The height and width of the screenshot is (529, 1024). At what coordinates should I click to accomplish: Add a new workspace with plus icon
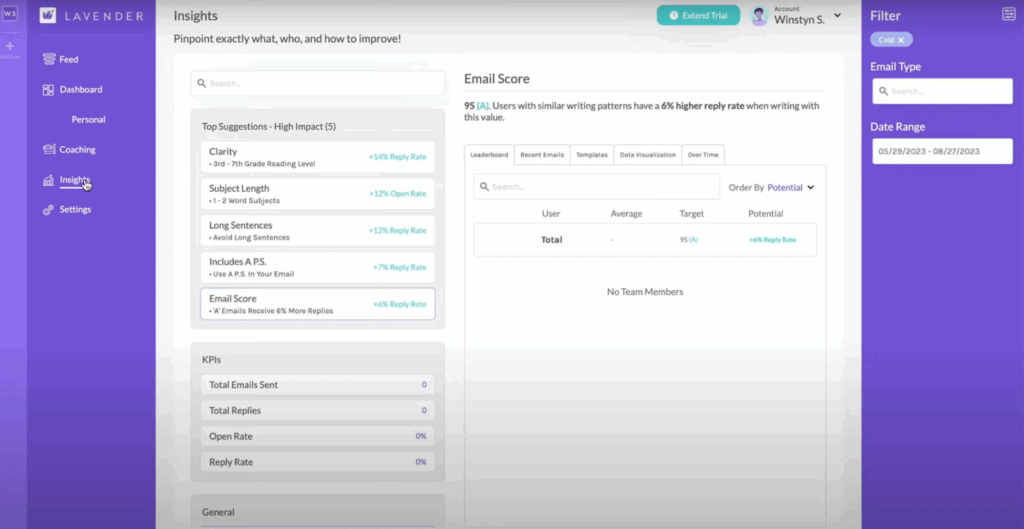point(10,46)
